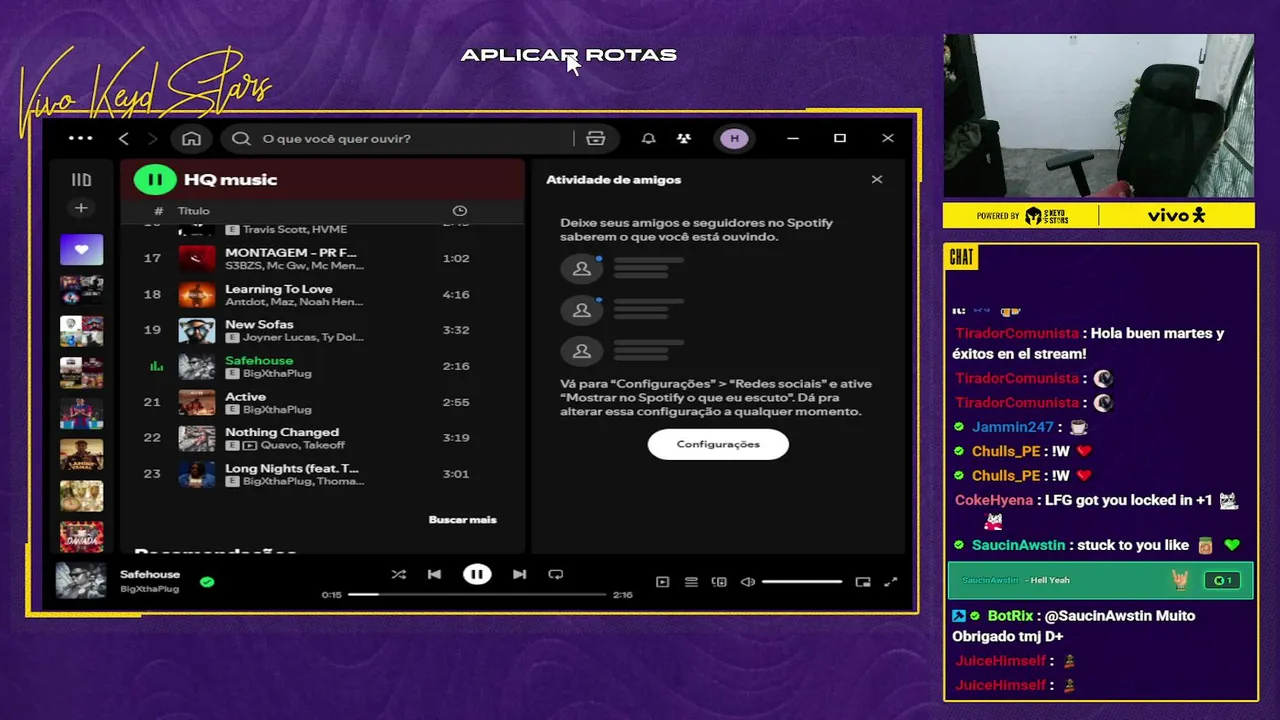Open artist link 'S3BZS, Mc Gw, Mc Men...'

(294, 266)
